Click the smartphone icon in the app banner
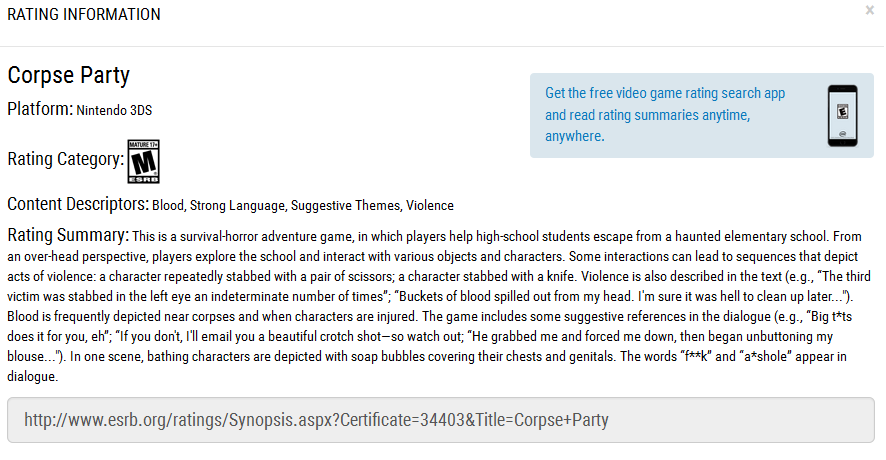 coord(842,116)
